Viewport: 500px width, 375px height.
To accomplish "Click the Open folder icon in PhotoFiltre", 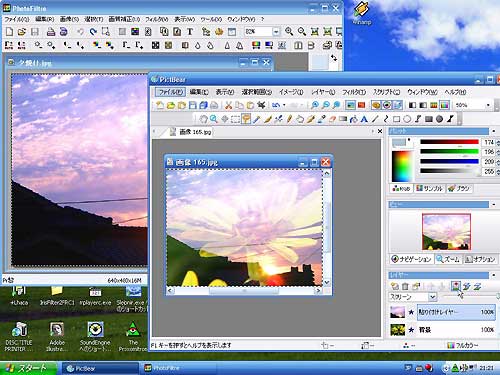I will (22, 32).
